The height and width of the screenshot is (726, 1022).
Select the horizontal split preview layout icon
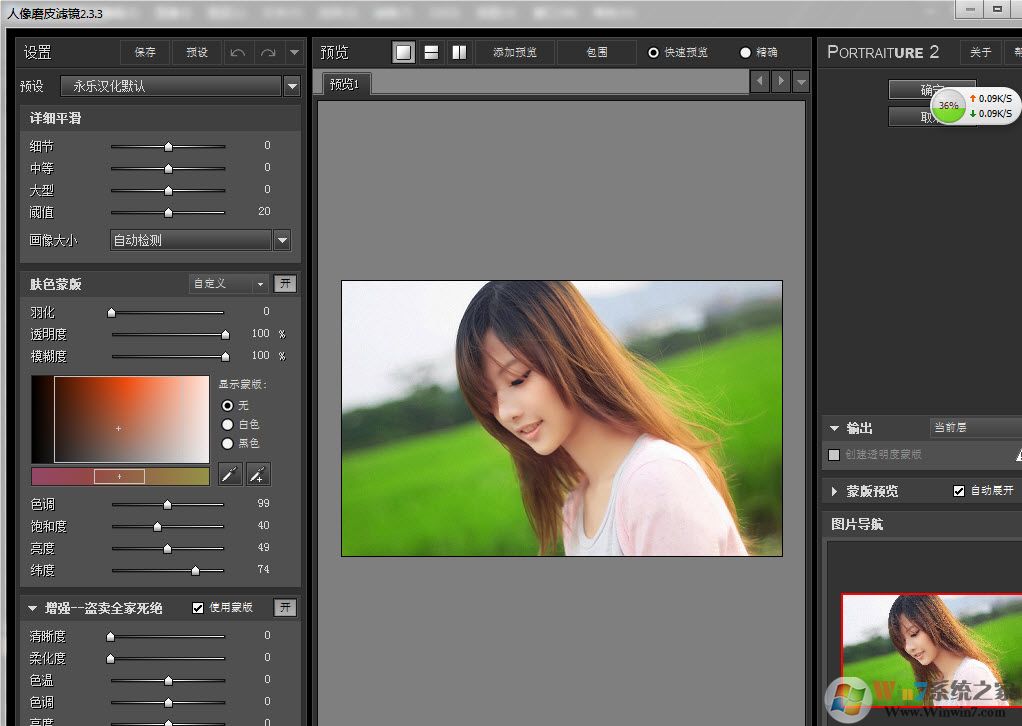[x=430, y=51]
